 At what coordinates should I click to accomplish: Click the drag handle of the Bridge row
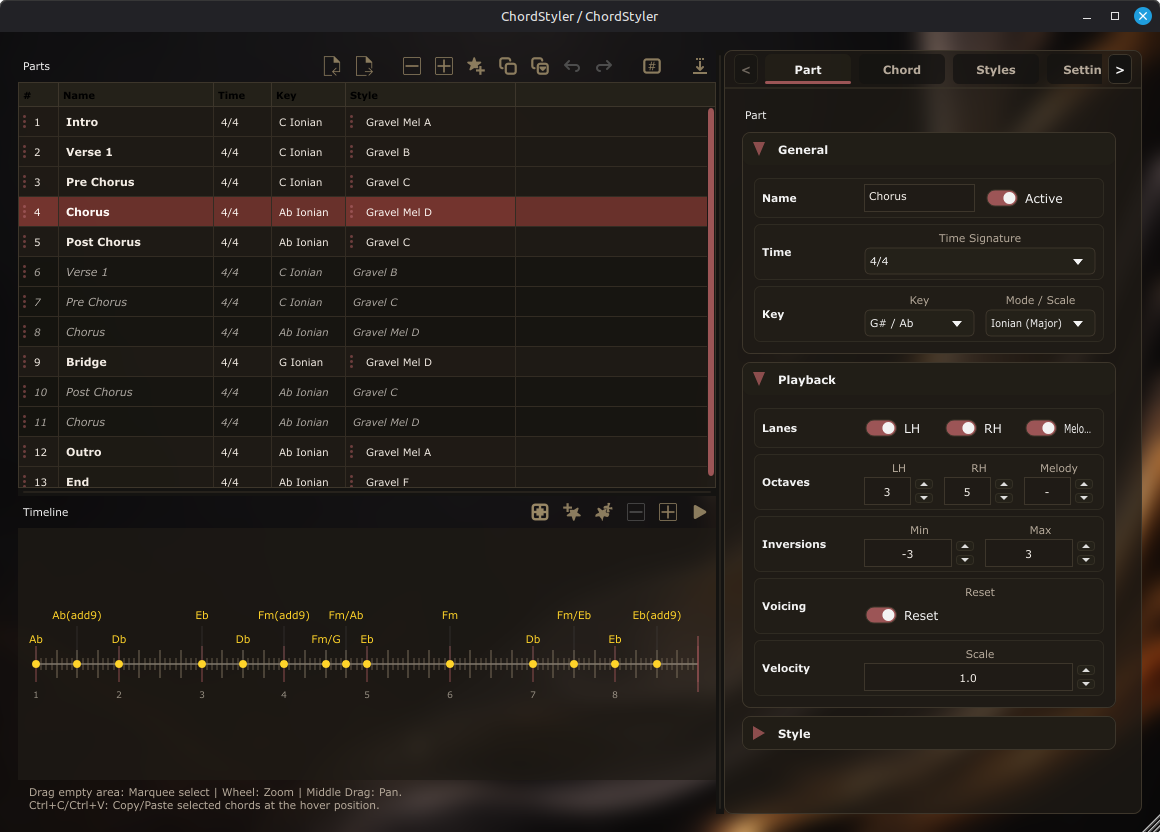click(24, 362)
